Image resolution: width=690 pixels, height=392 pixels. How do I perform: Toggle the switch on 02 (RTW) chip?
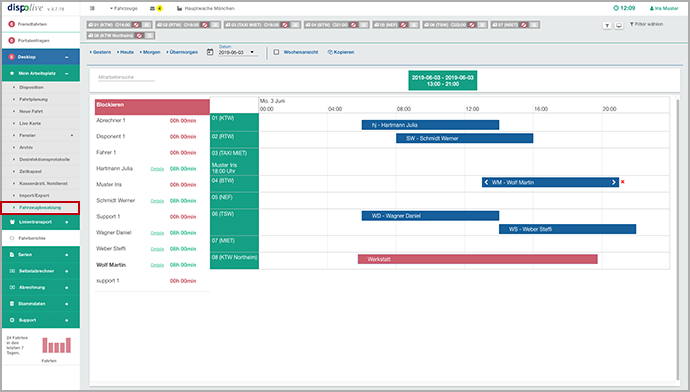click(x=215, y=25)
